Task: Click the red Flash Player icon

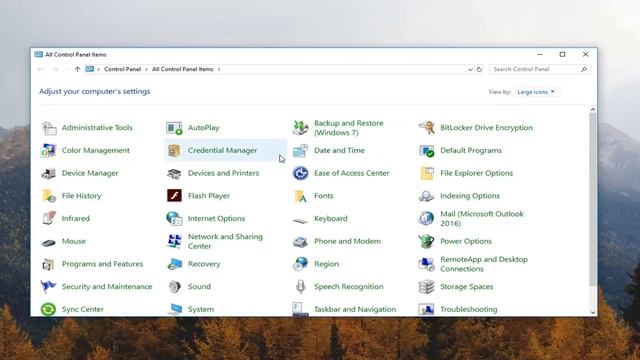Action: tap(174, 196)
